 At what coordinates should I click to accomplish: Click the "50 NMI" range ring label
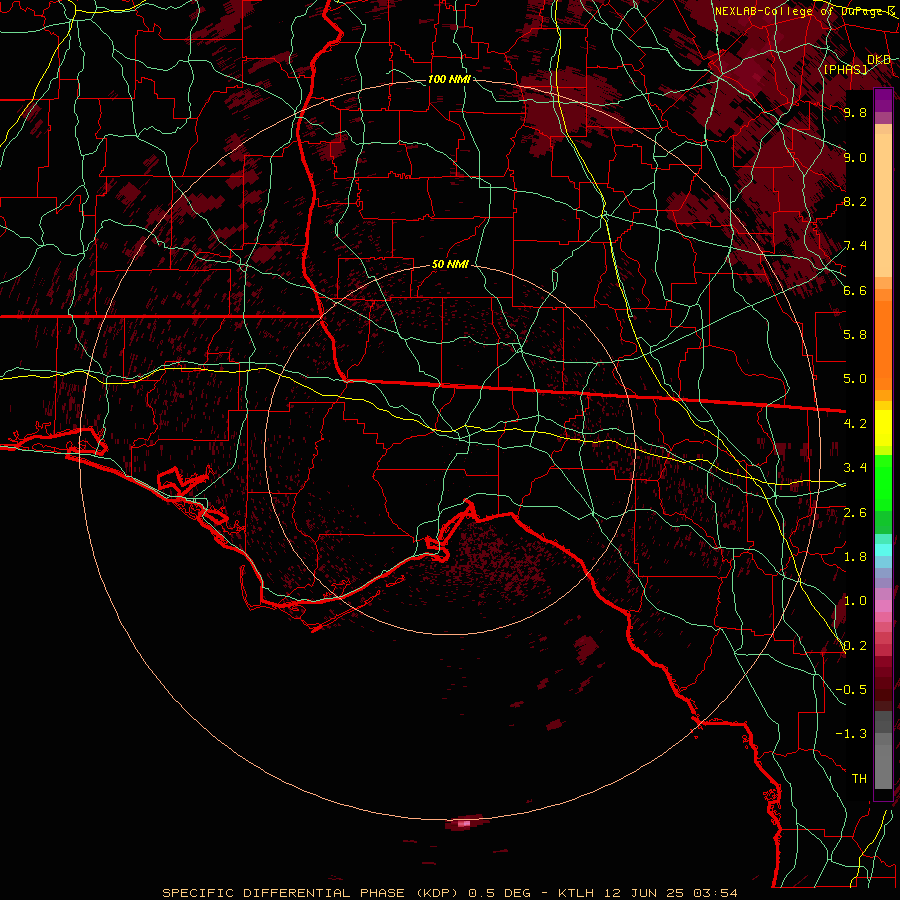(451, 265)
